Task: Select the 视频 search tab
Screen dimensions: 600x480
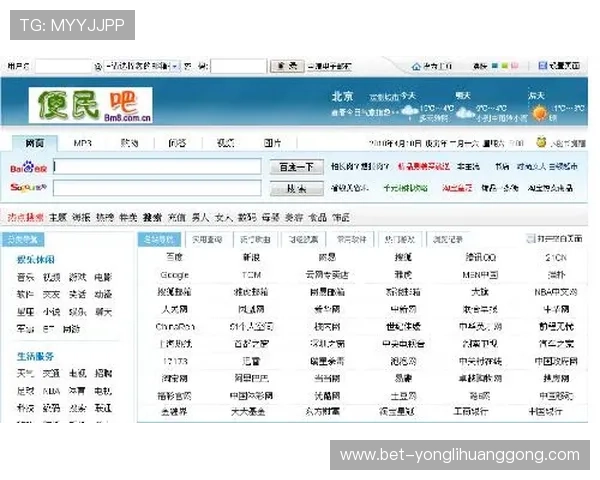Action: point(225,143)
